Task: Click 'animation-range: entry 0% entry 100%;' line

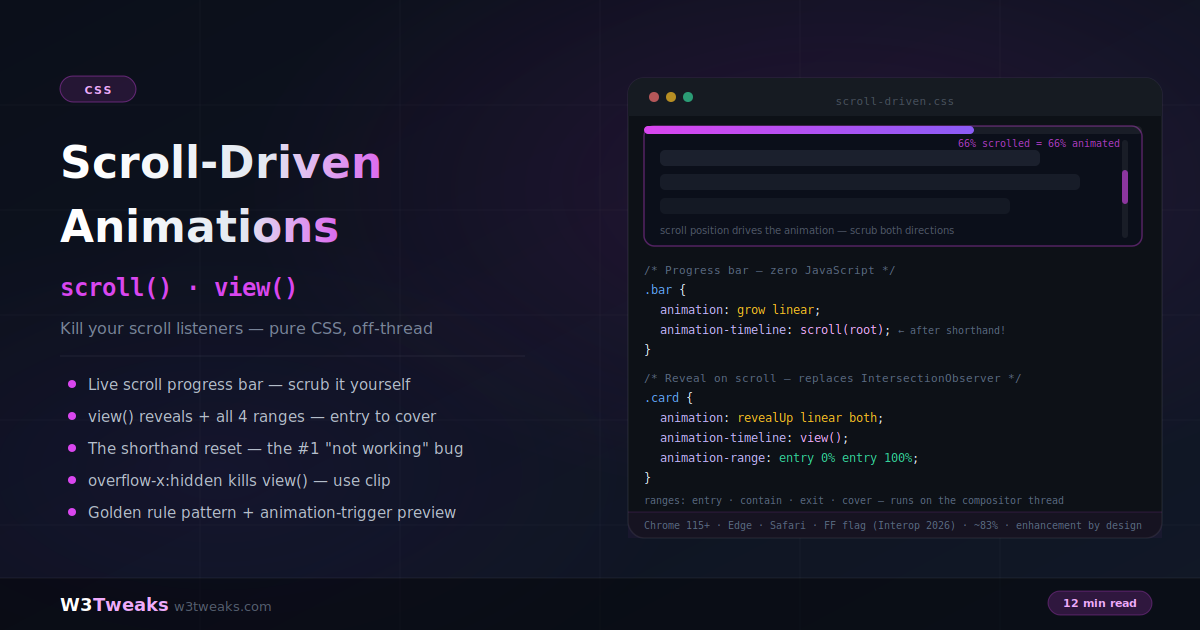Action: tap(789, 458)
